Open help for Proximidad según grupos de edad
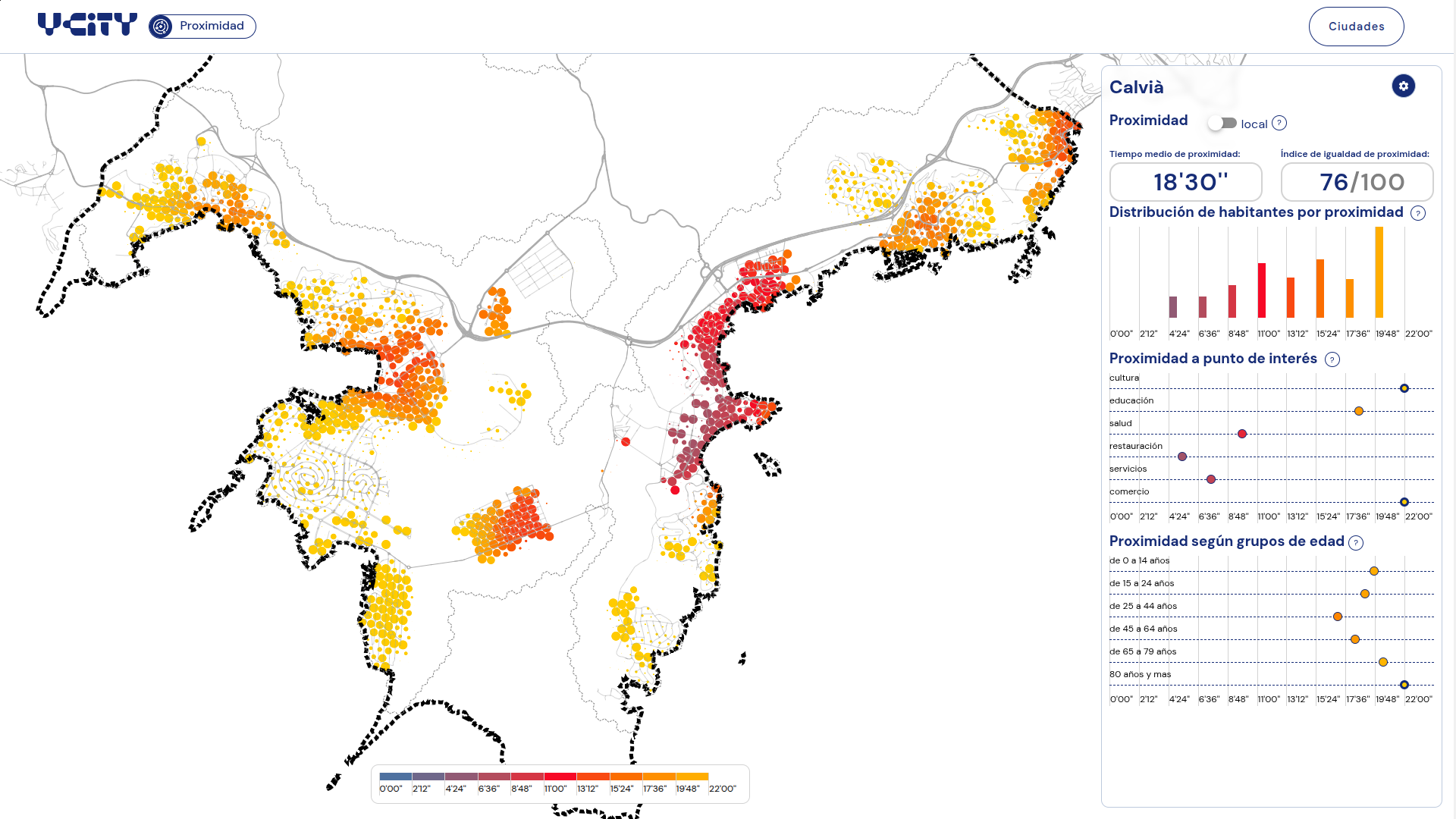Image resolution: width=1456 pixels, height=819 pixels. tap(1356, 542)
